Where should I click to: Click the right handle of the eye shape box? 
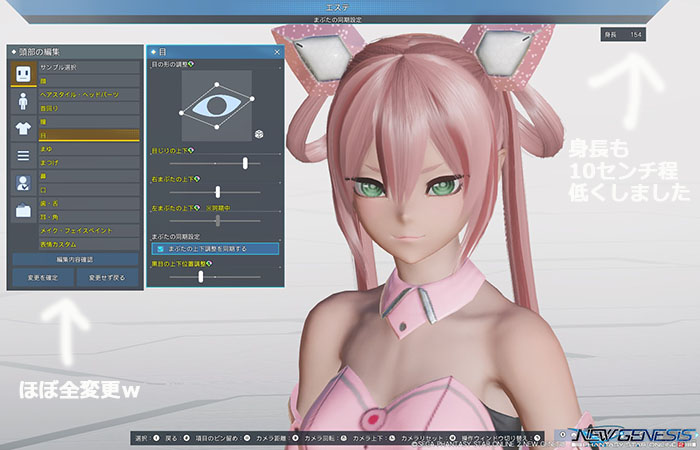pyautogui.click(x=252, y=99)
